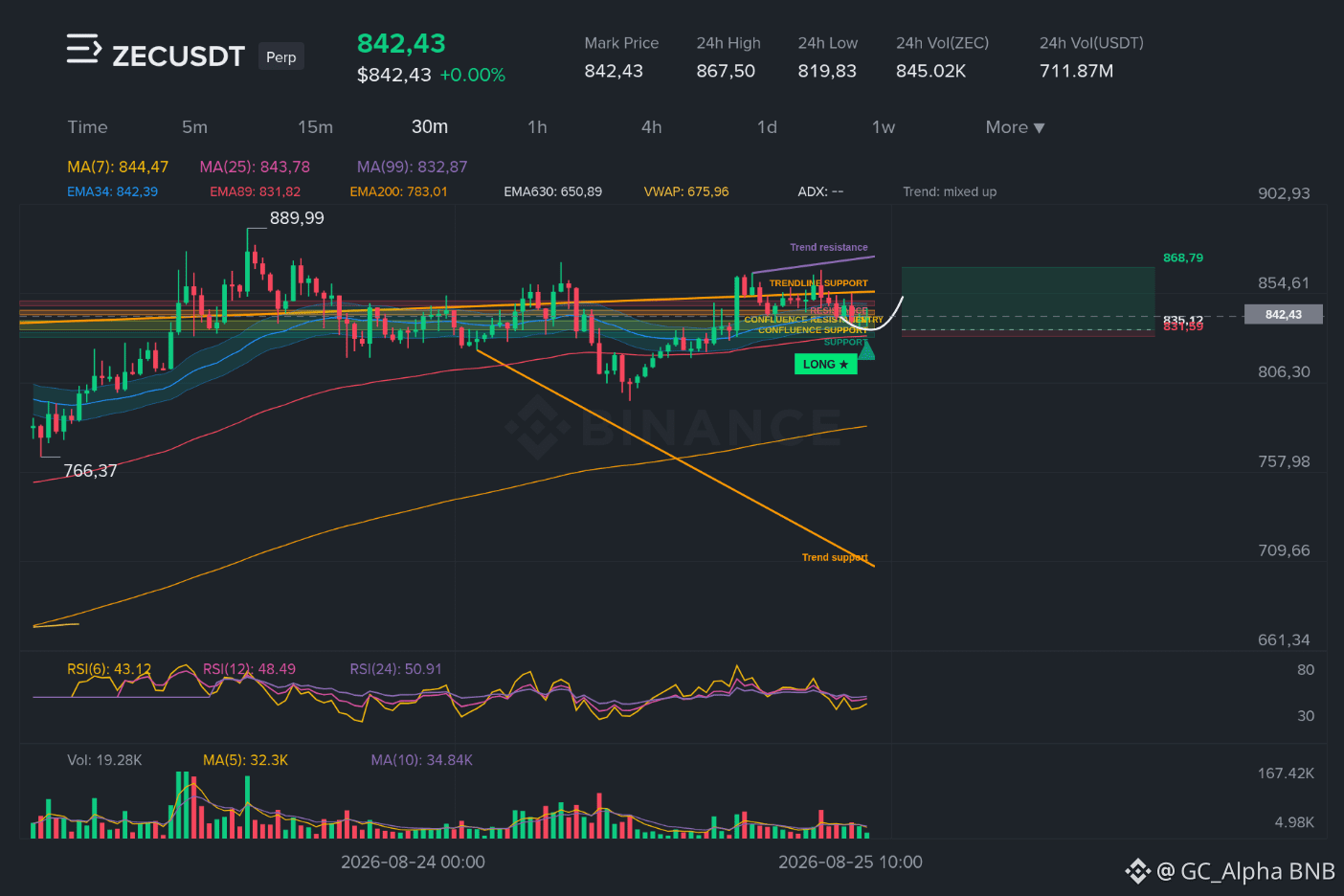Click the MA(99): 832,87 indicator label
1344x896 pixels.
pyautogui.click(x=413, y=167)
